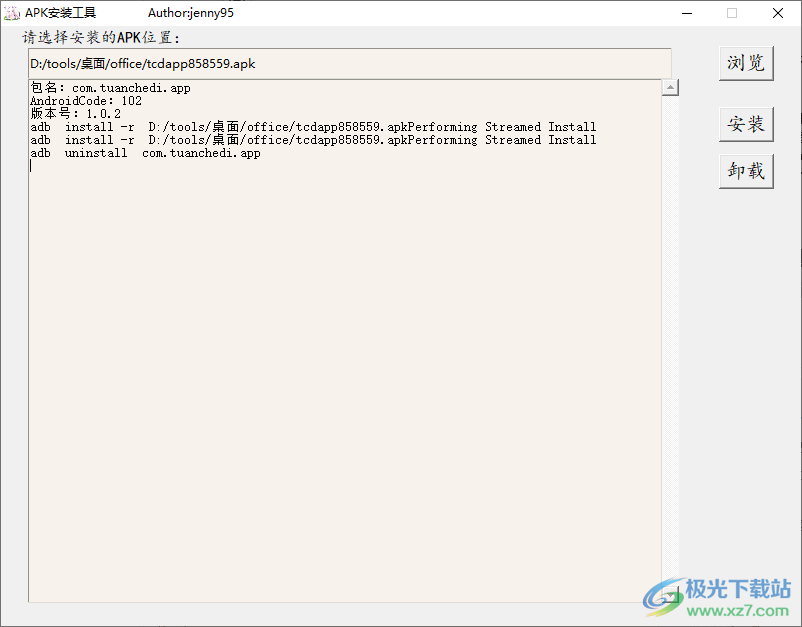Image resolution: width=802 pixels, height=627 pixels.
Task: Click the log scrollbar up arrow
Action: (671, 88)
